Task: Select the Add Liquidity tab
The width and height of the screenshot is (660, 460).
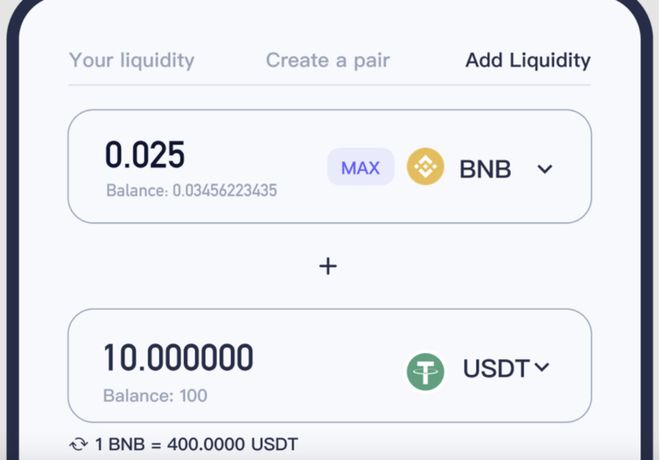Action: coord(528,60)
